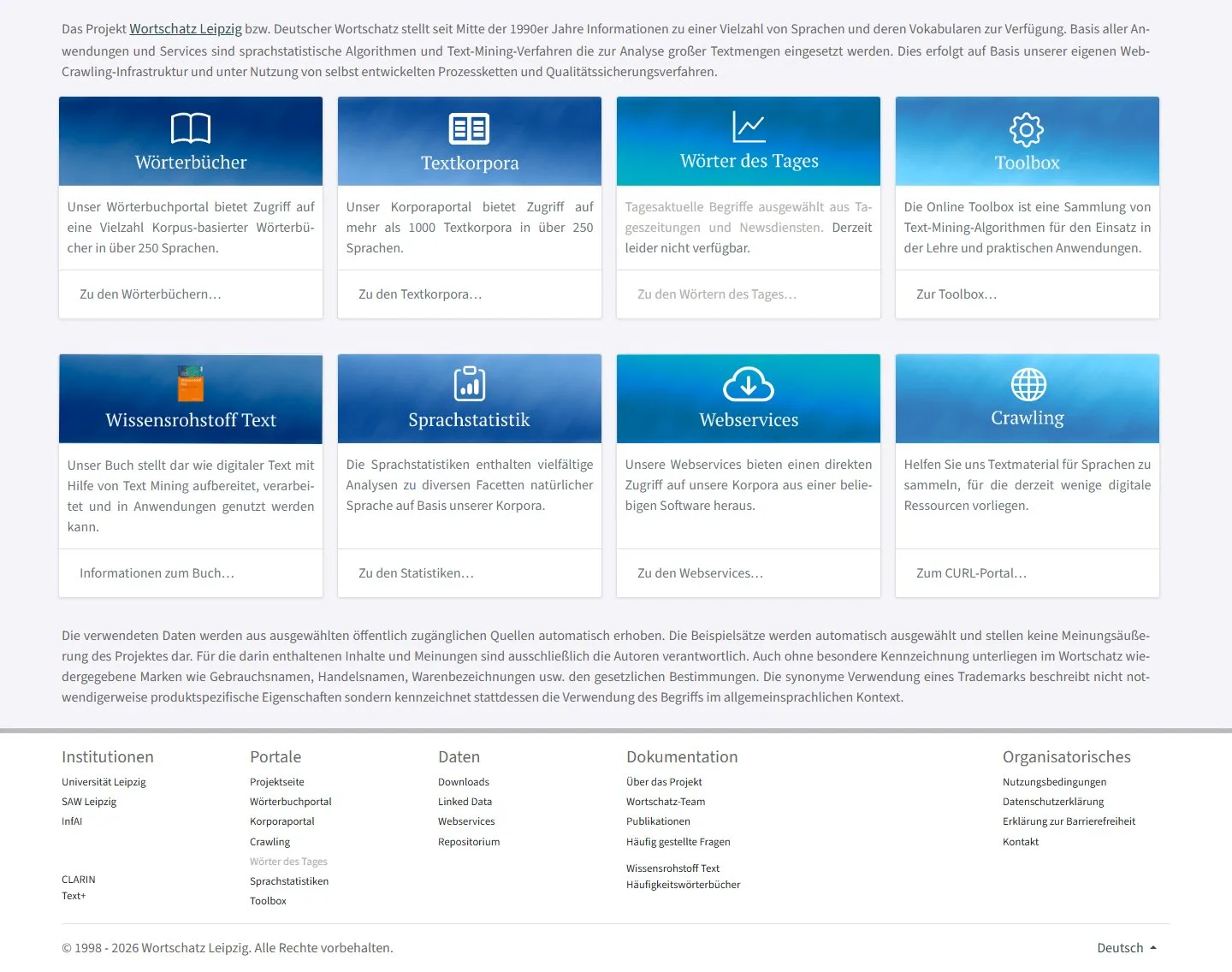
Task: Open Linked Data footer link
Action: click(465, 802)
